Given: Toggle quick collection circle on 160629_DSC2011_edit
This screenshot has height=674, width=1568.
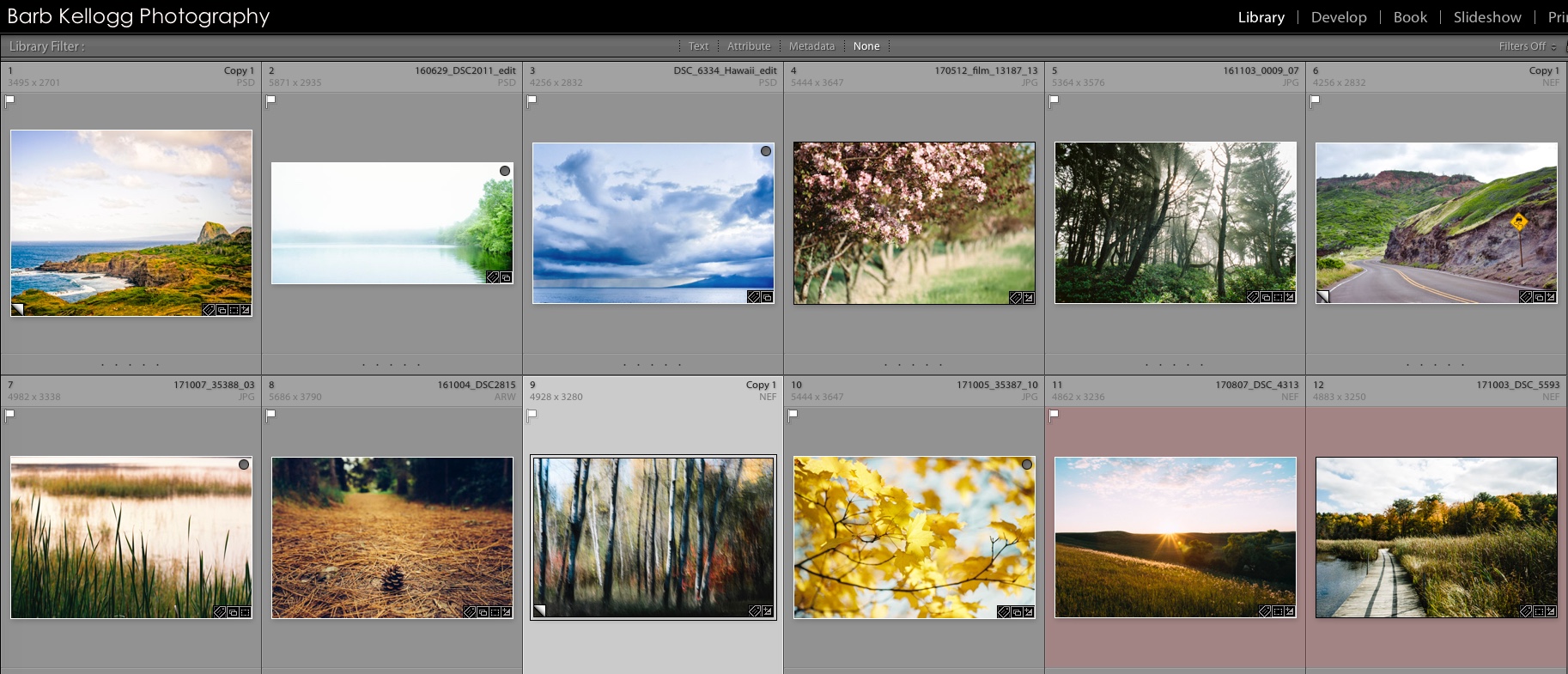Looking at the screenshot, I should (505, 171).
